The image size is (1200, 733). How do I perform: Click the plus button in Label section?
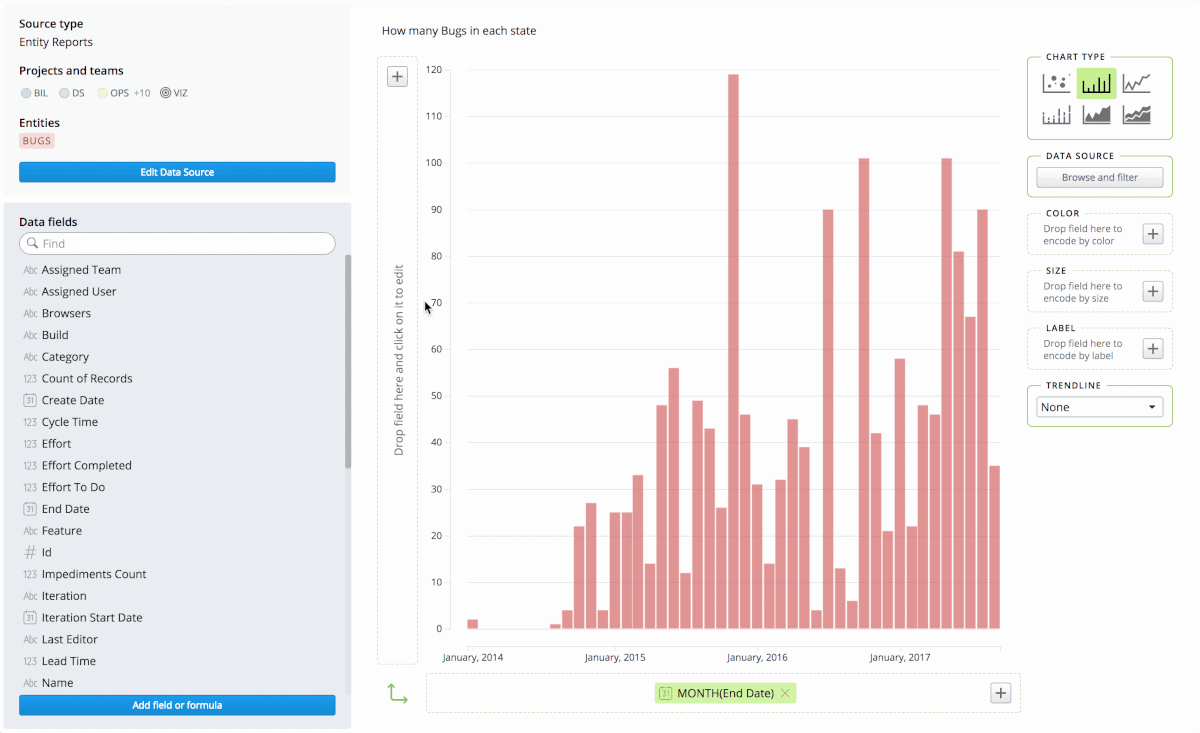coord(1152,349)
